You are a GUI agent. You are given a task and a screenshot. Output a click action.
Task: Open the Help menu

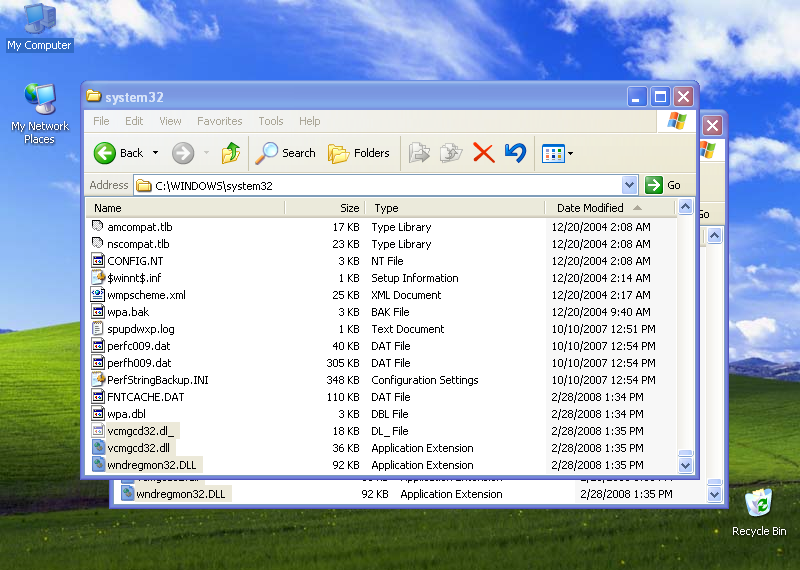(x=310, y=121)
